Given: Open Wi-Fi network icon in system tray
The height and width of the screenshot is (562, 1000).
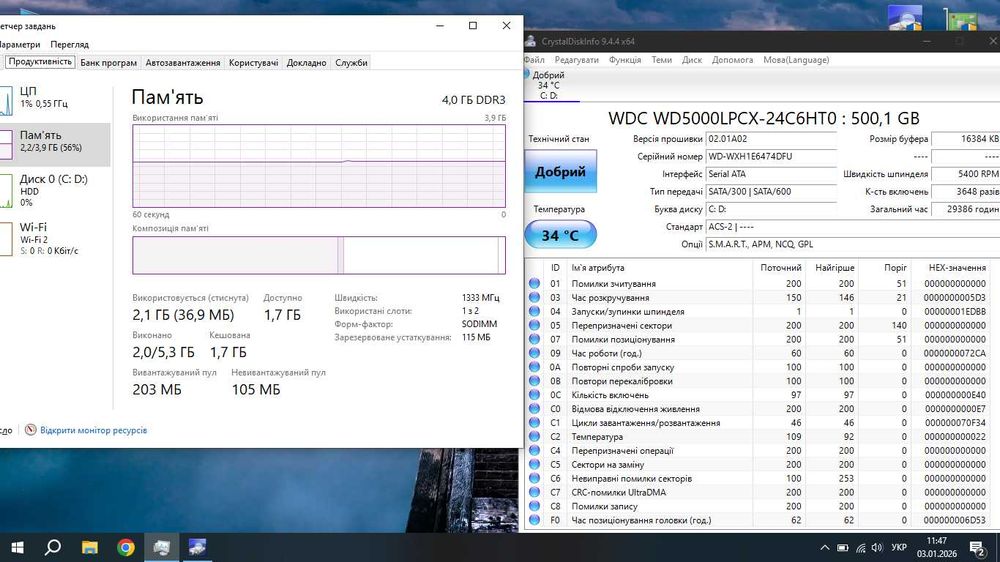Looking at the screenshot, I should coord(860,548).
